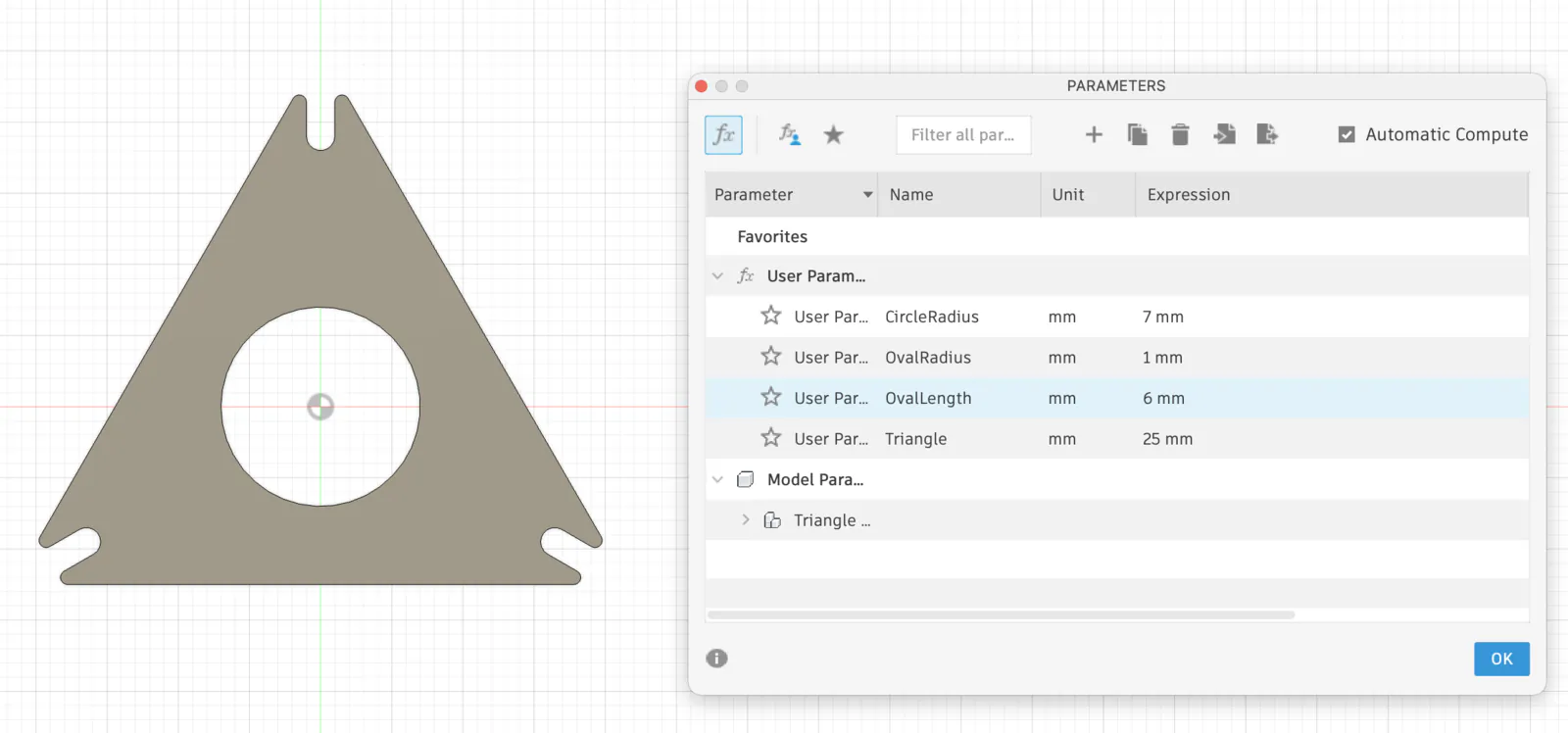The height and width of the screenshot is (733, 1568).
Task: Click the User Par... label in Triangle row
Action: [831, 439]
